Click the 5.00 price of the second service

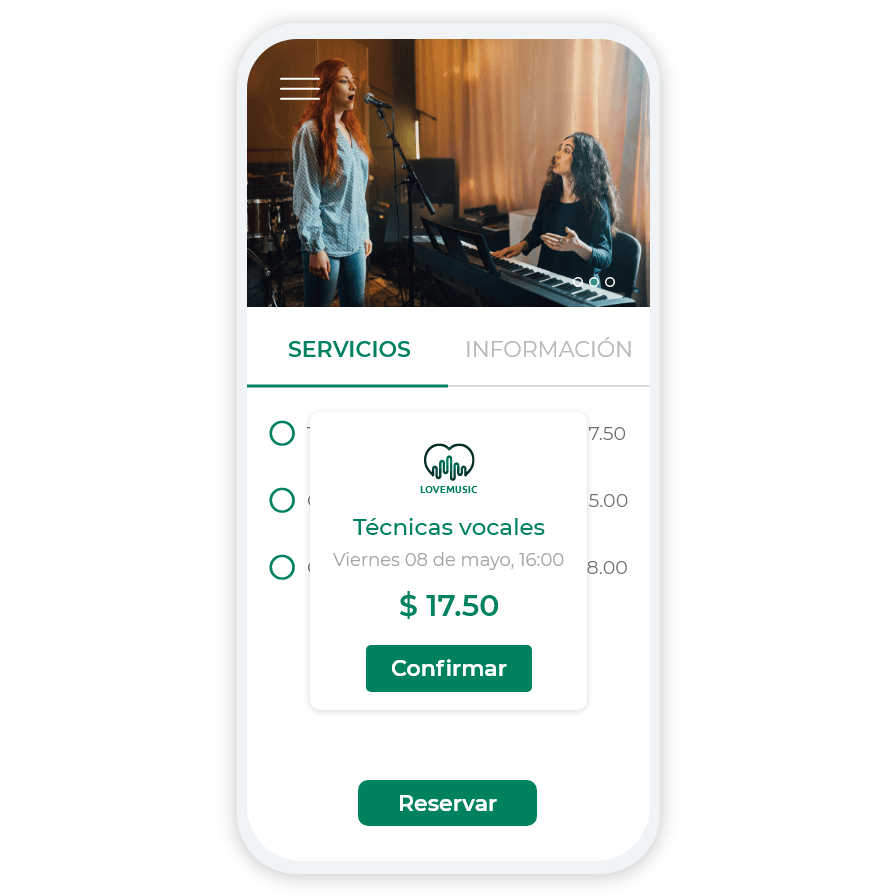[608, 501]
